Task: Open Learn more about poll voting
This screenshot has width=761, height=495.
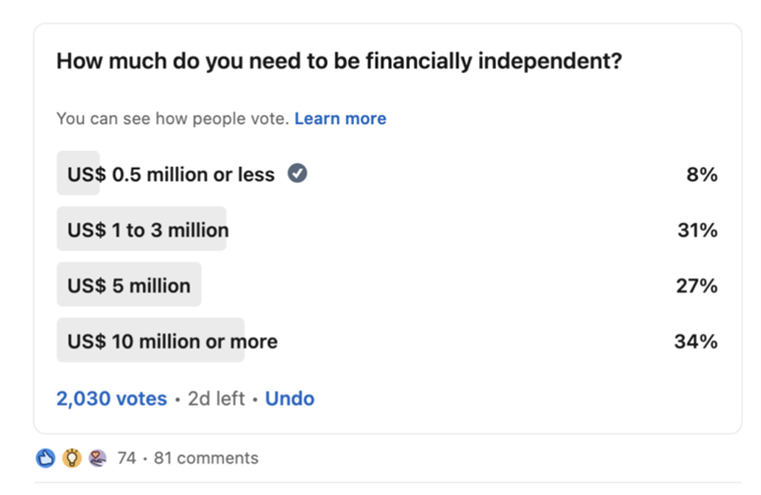Action: click(x=340, y=118)
